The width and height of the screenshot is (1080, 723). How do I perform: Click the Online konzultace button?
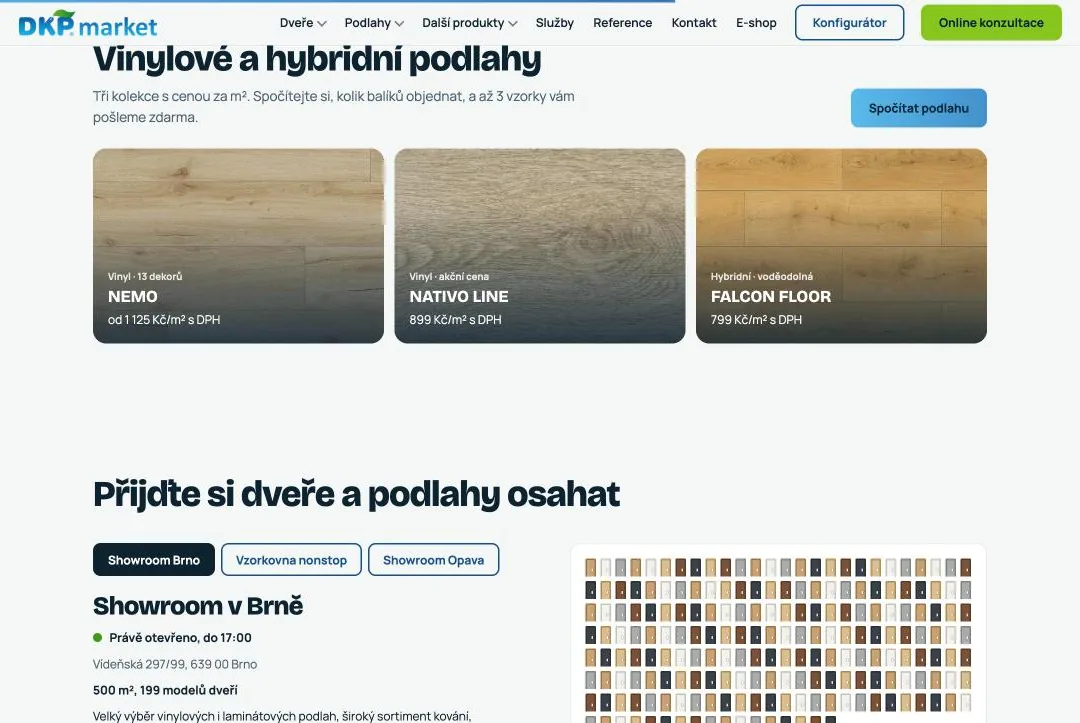991,23
